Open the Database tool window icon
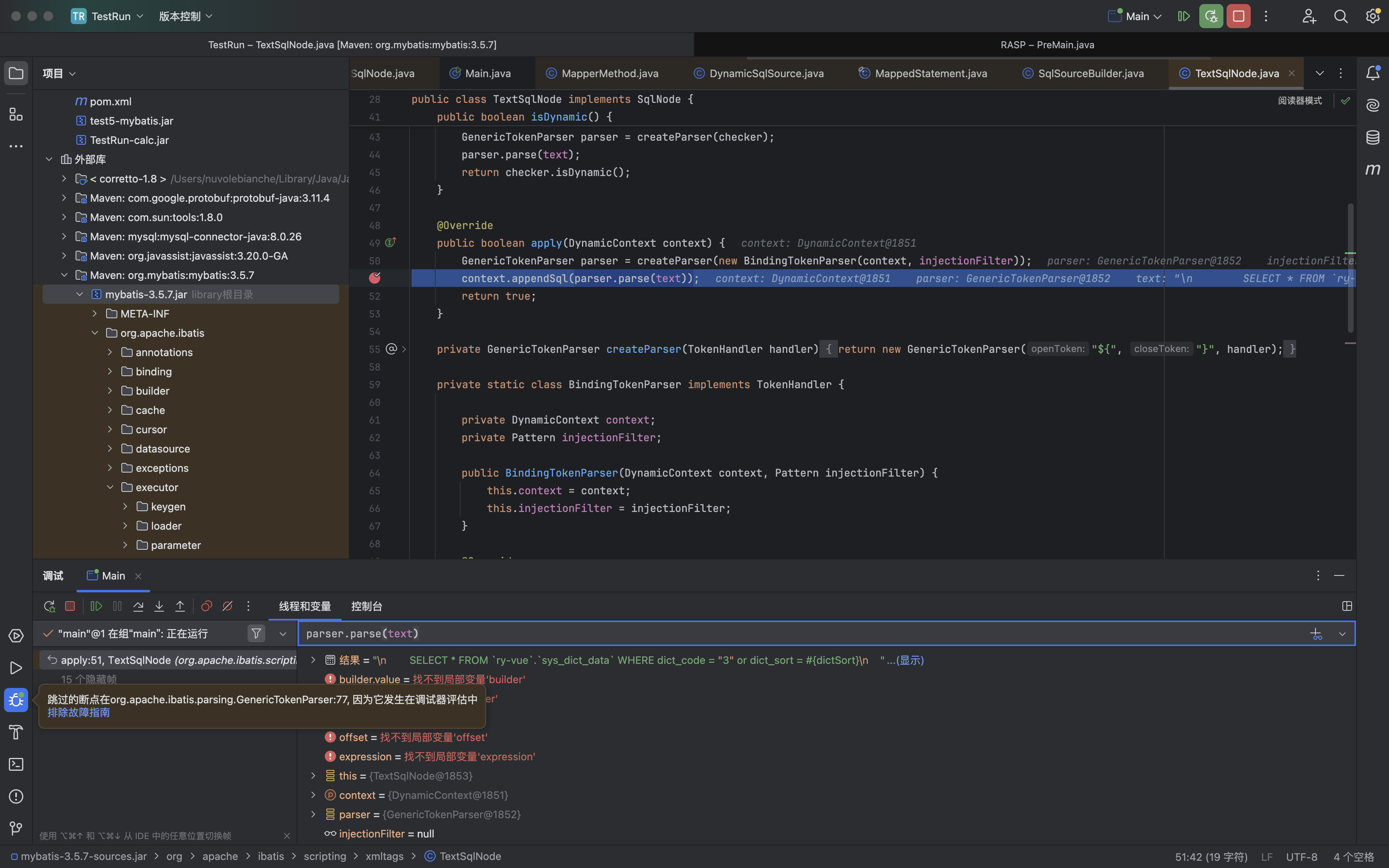Viewport: 1389px width, 868px height. point(1373,137)
